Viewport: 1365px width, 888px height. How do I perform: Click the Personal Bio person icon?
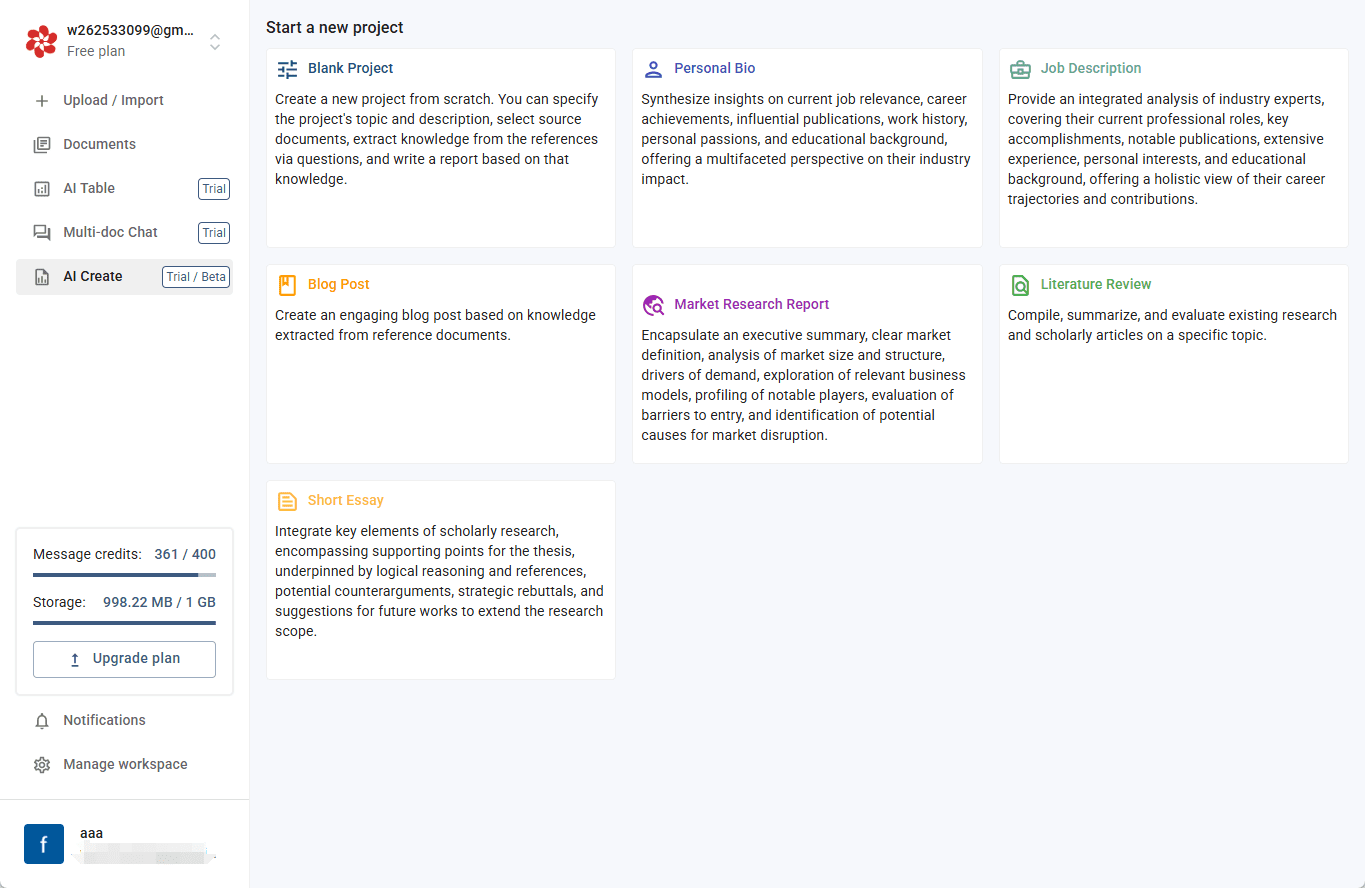(x=653, y=69)
